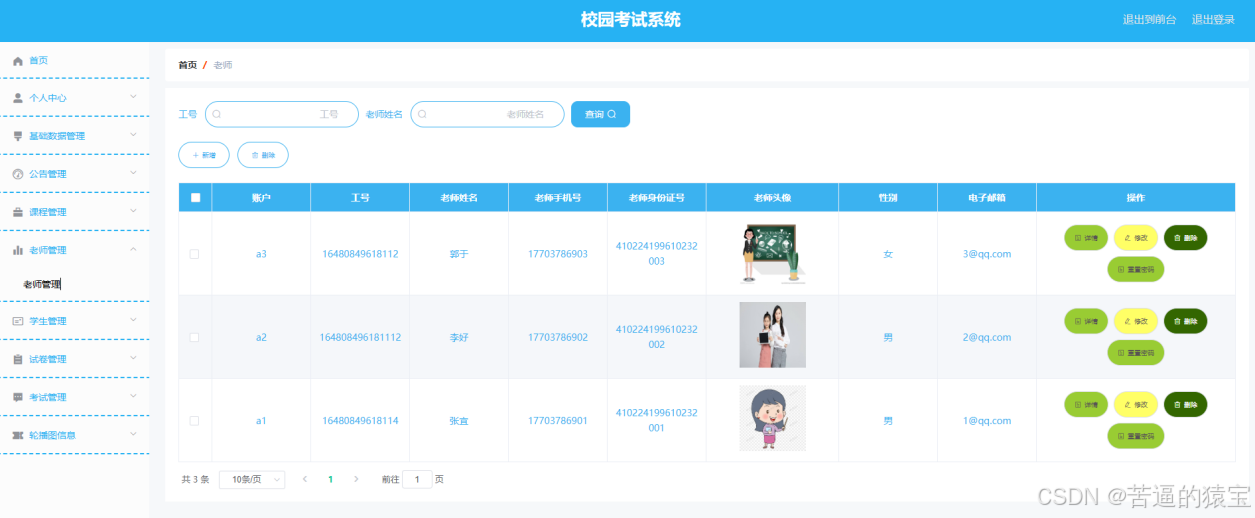1255x518 pixels.
Task: Go to previous page arrow
Action: coord(305,479)
